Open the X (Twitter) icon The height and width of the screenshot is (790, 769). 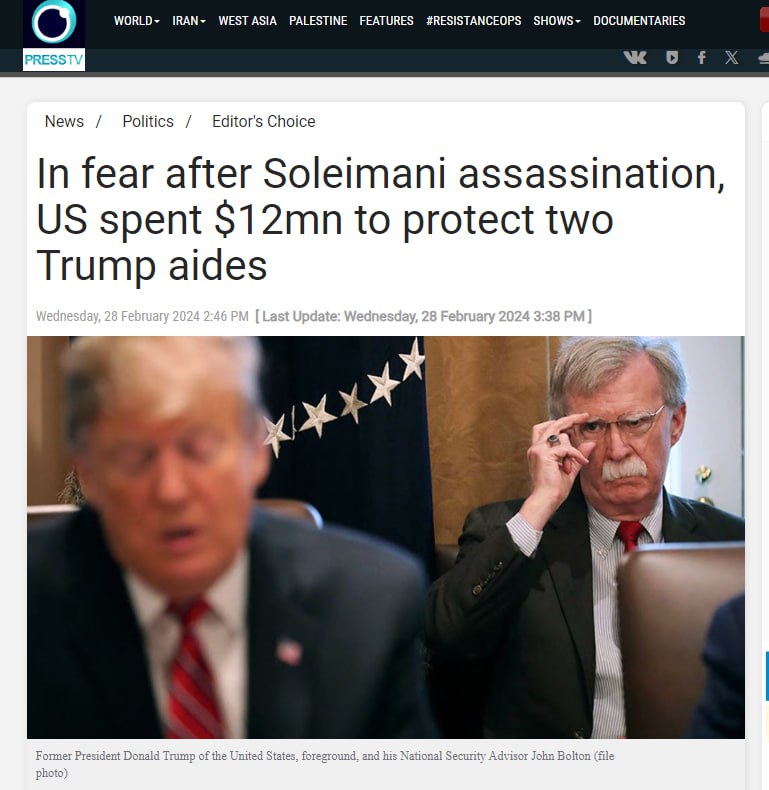(732, 57)
